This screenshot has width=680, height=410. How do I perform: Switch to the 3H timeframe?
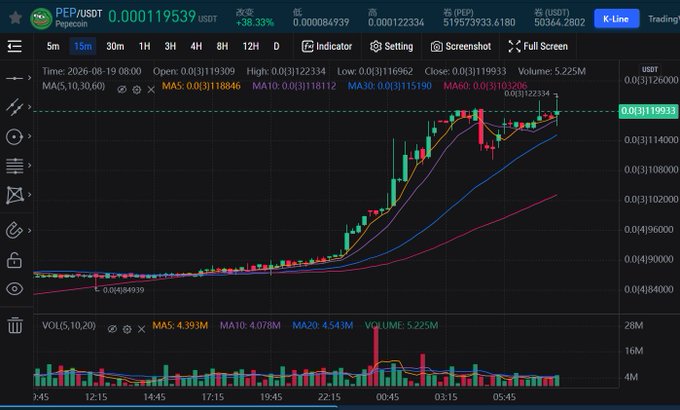tap(170, 46)
